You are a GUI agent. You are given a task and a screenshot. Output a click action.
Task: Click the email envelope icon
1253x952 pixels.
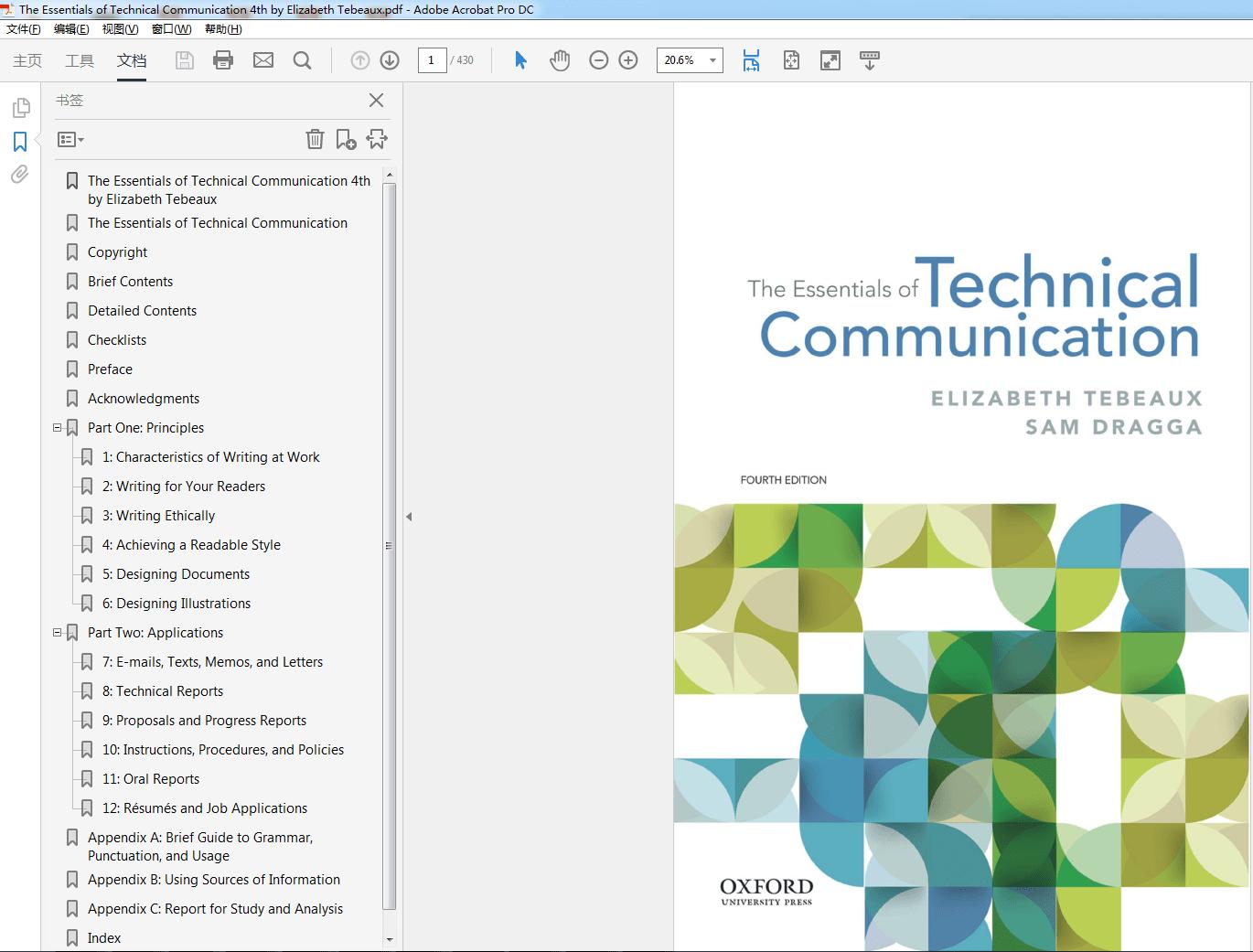click(263, 60)
